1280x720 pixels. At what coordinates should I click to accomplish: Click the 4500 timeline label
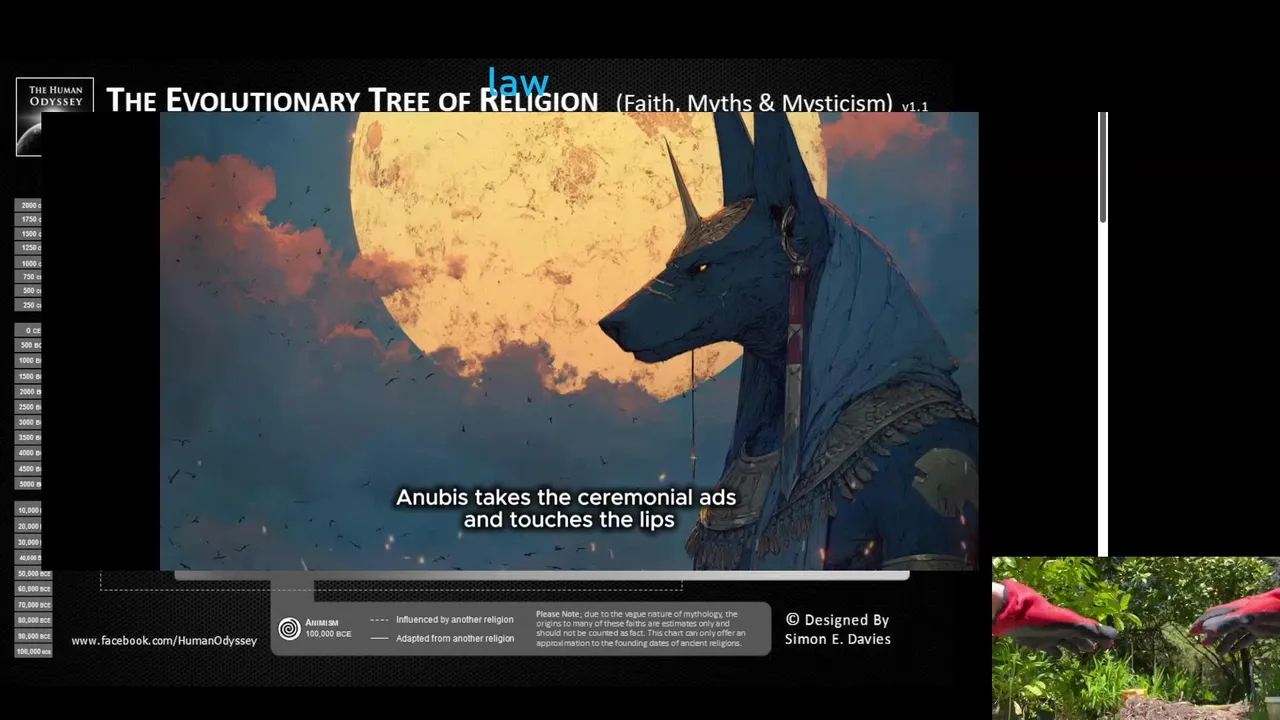click(29, 468)
